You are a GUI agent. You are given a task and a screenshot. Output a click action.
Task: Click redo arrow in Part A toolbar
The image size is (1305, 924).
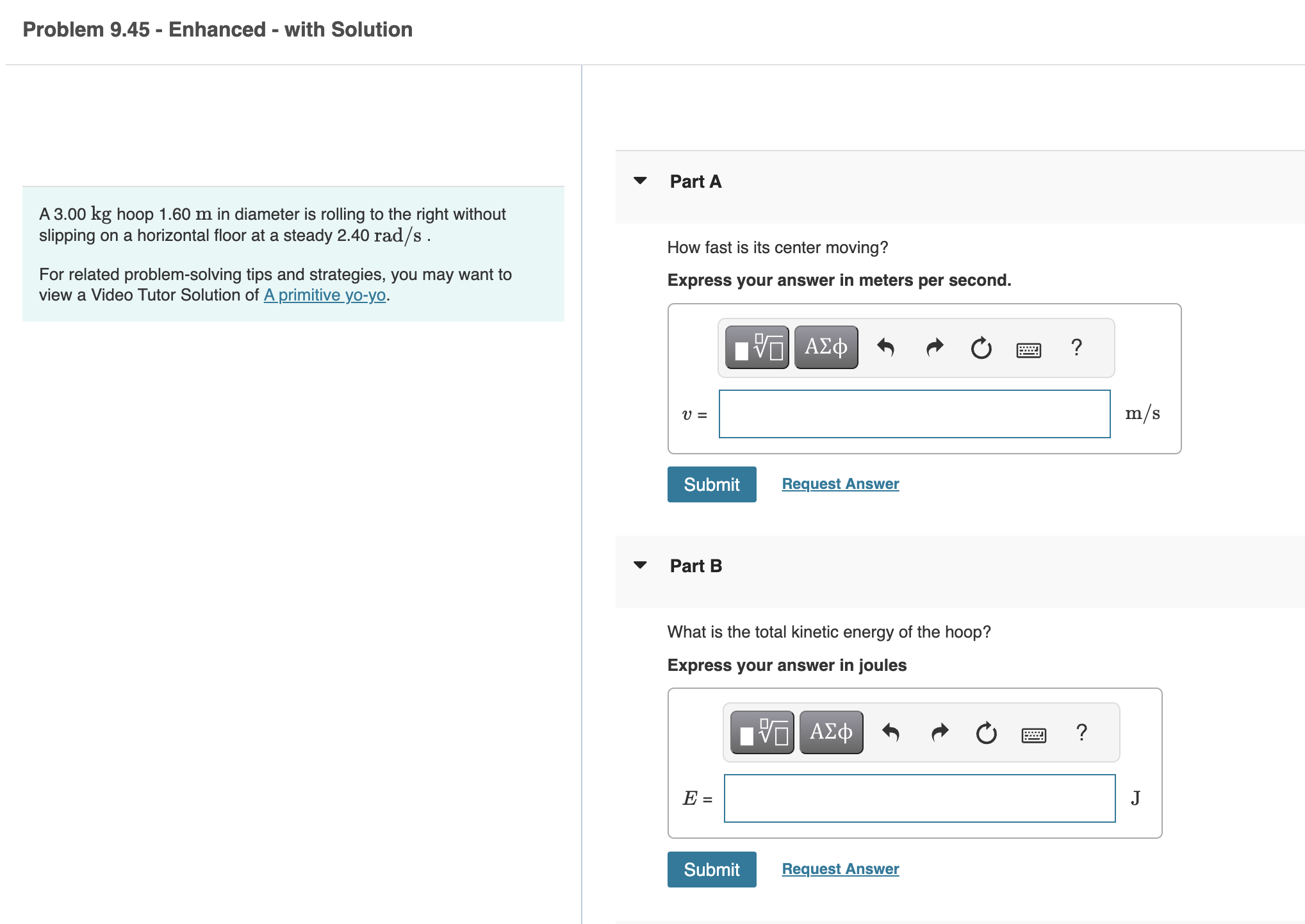tap(935, 347)
